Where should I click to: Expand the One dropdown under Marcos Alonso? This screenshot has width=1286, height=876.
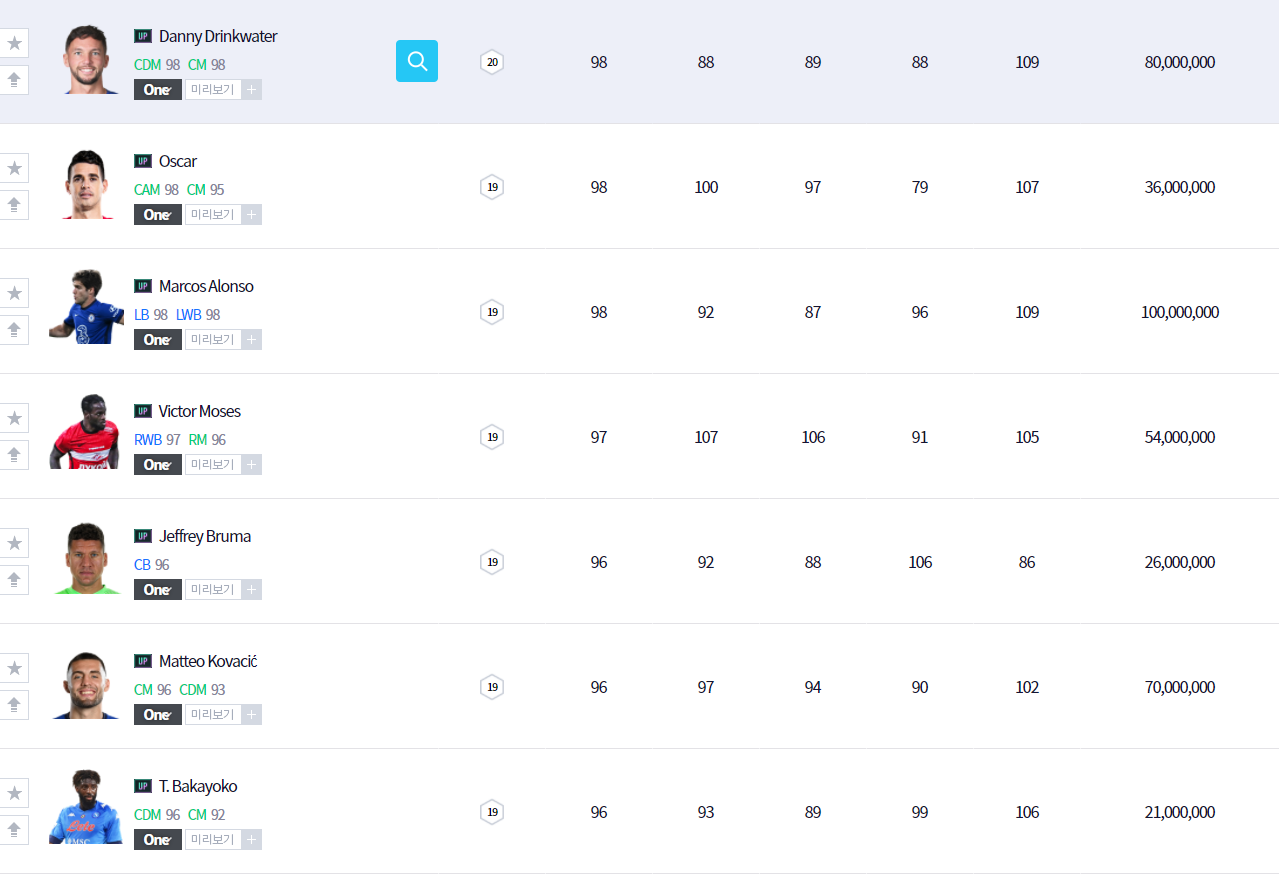pos(158,340)
